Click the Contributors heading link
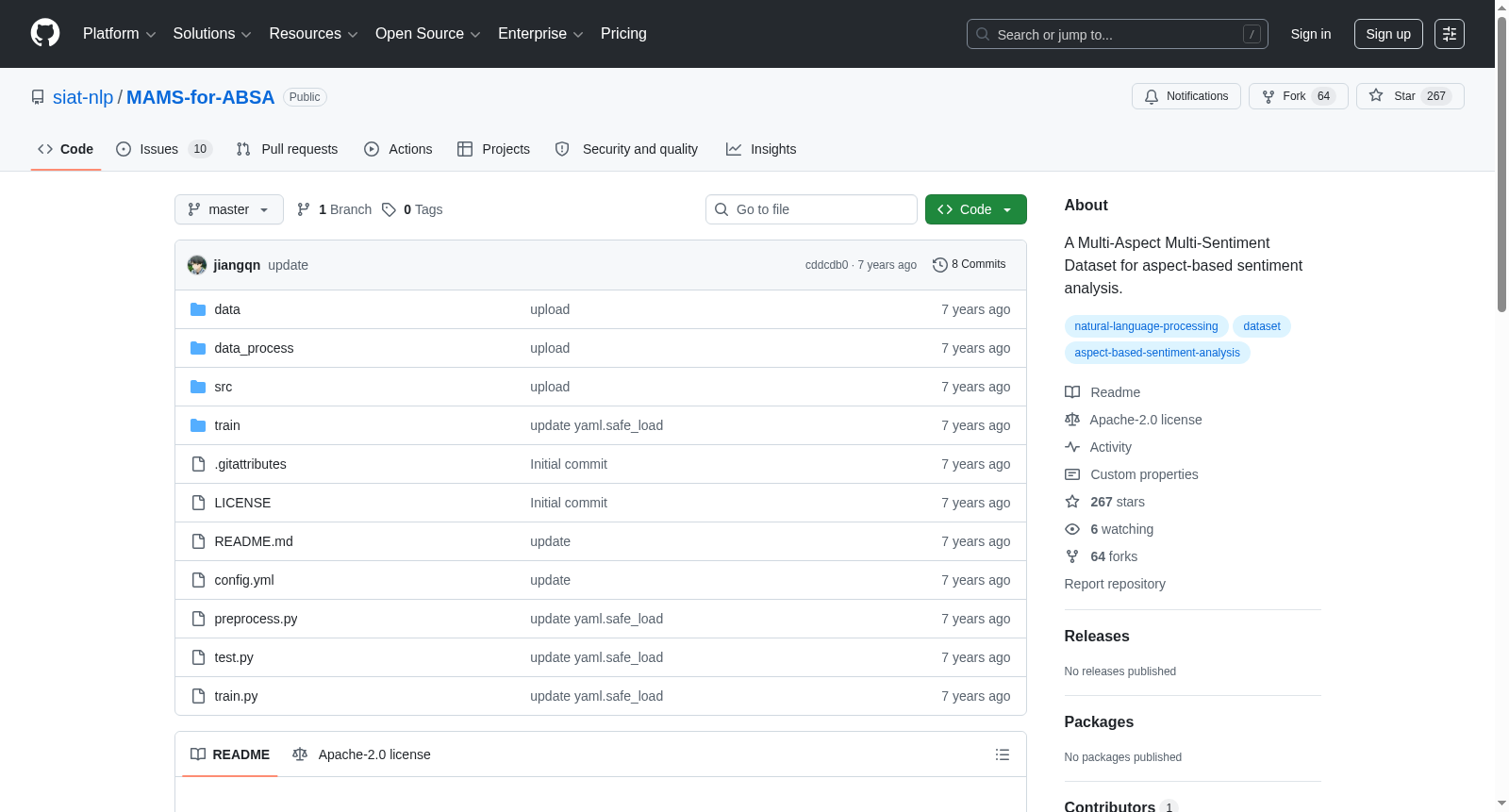The width and height of the screenshot is (1509, 812). (1110, 806)
